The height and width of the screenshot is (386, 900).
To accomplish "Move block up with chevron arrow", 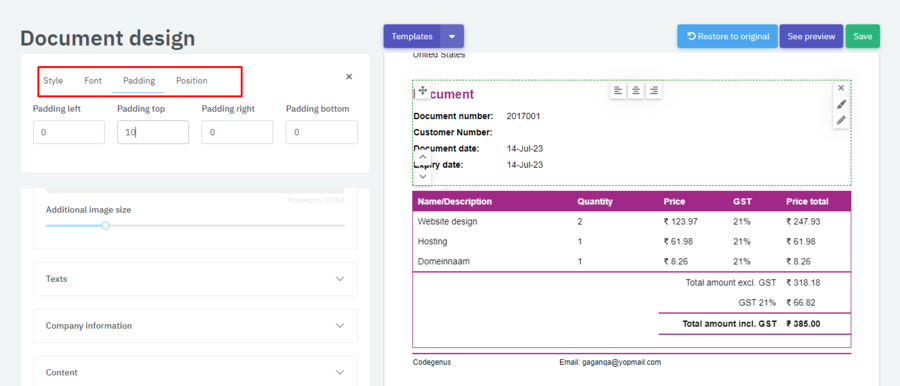I will coord(422,157).
